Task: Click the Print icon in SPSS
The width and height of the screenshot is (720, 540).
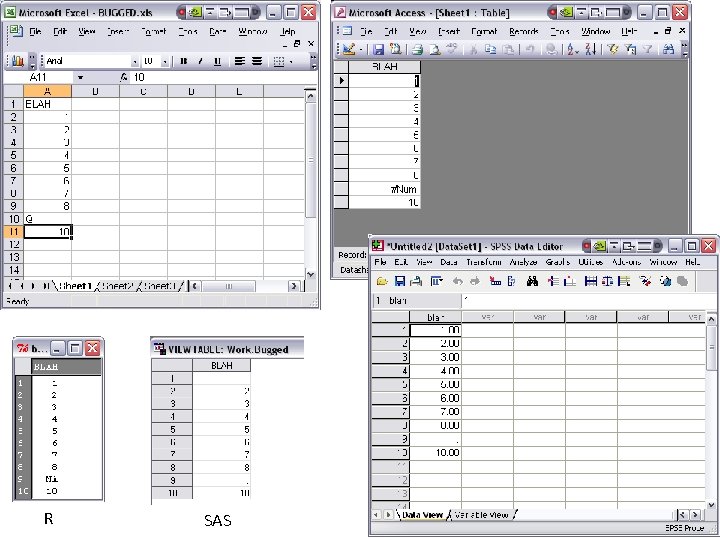Action: [416, 281]
